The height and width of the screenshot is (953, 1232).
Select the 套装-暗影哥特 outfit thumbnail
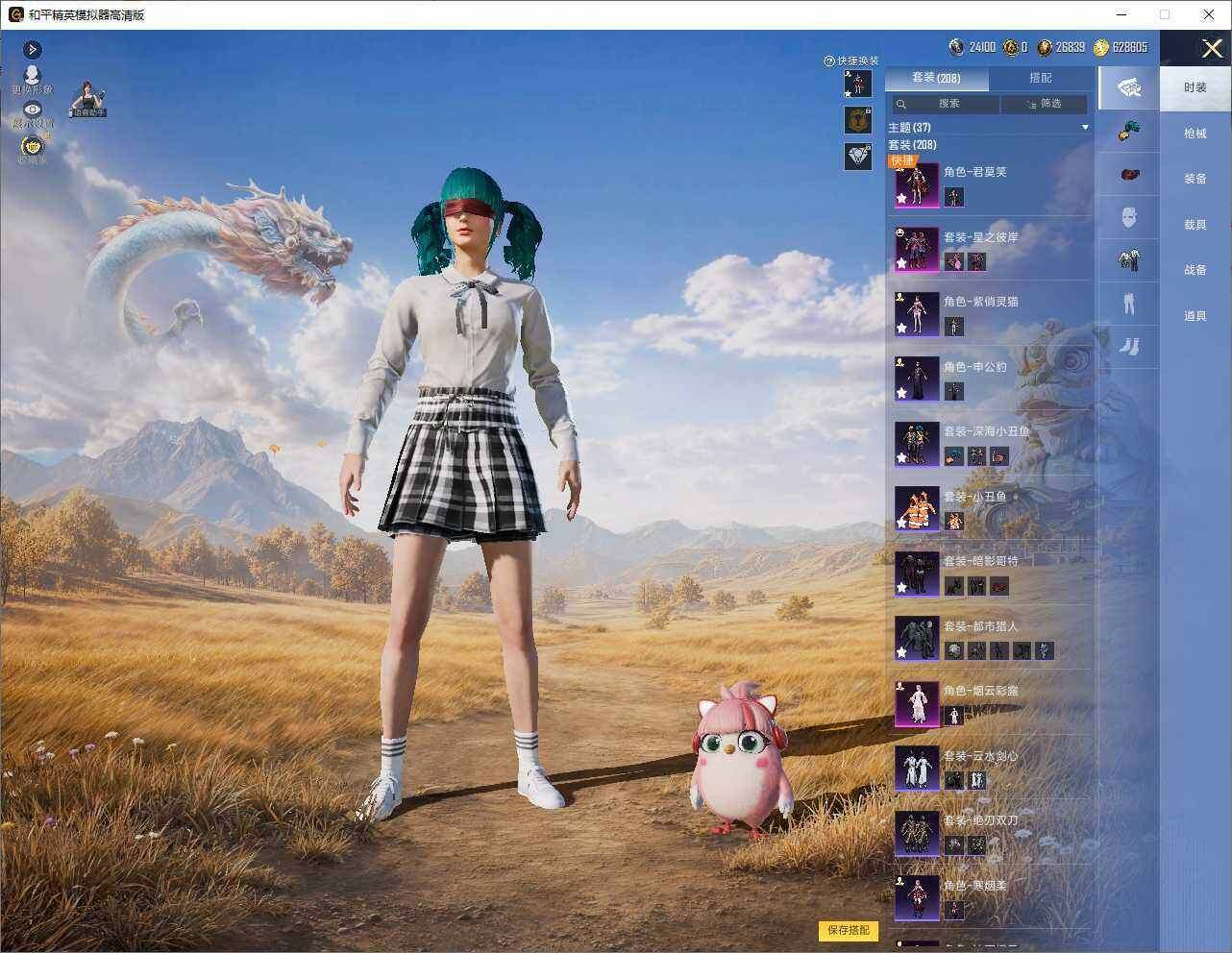click(917, 574)
